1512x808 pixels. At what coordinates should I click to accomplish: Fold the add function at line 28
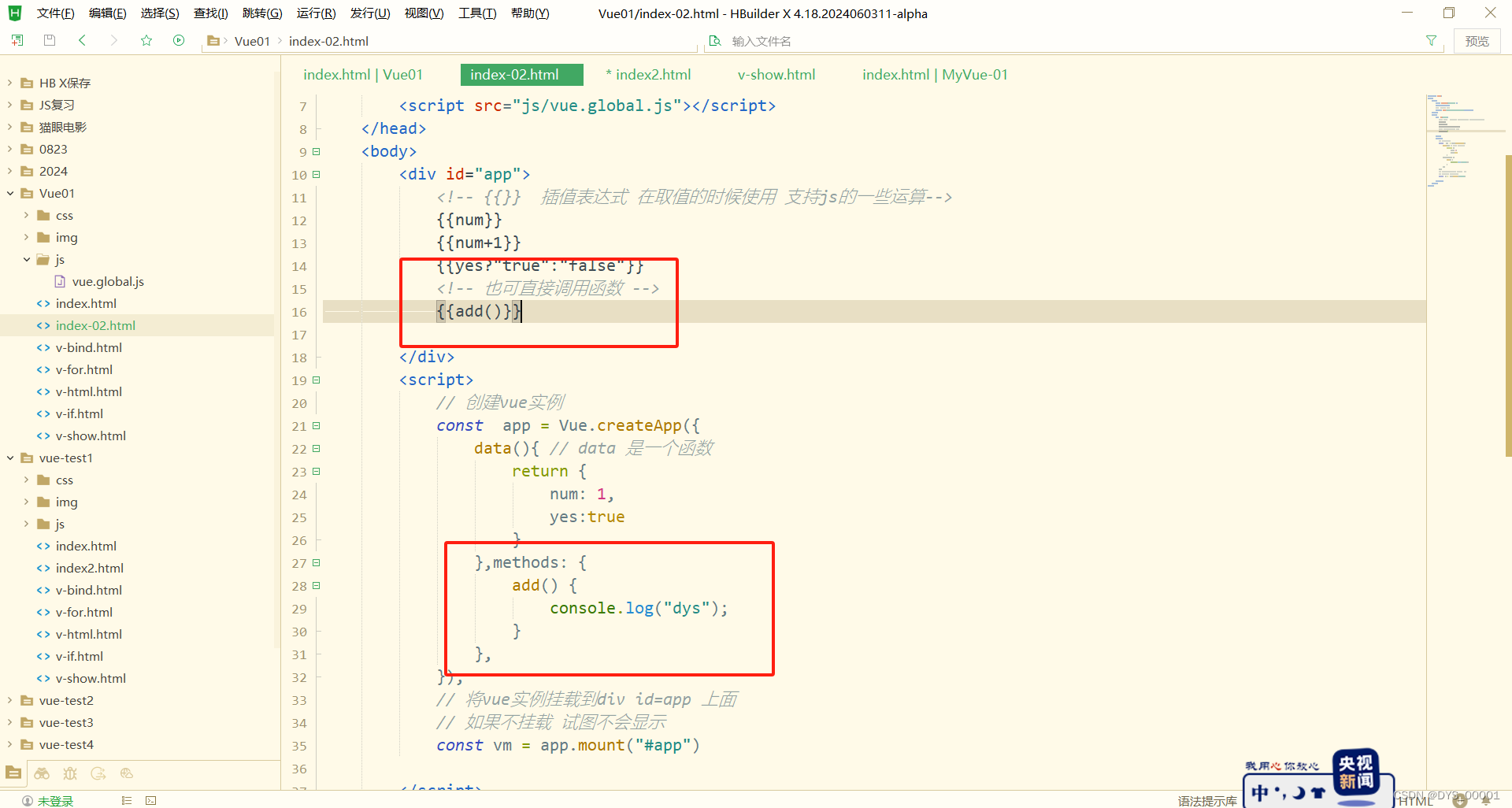tap(317, 585)
